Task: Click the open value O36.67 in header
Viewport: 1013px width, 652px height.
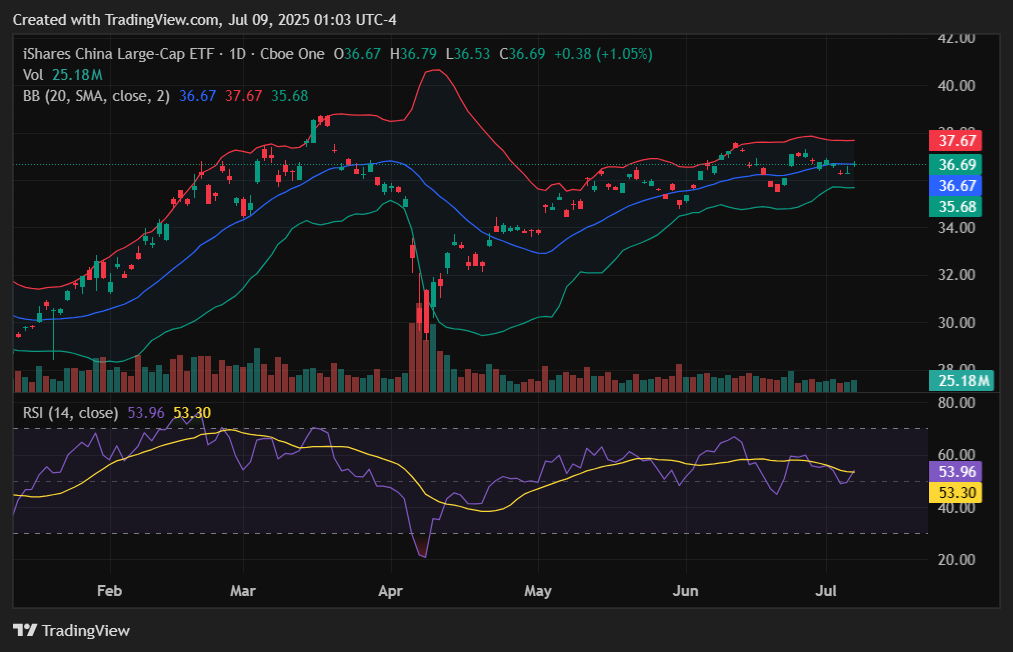Action: pos(357,54)
